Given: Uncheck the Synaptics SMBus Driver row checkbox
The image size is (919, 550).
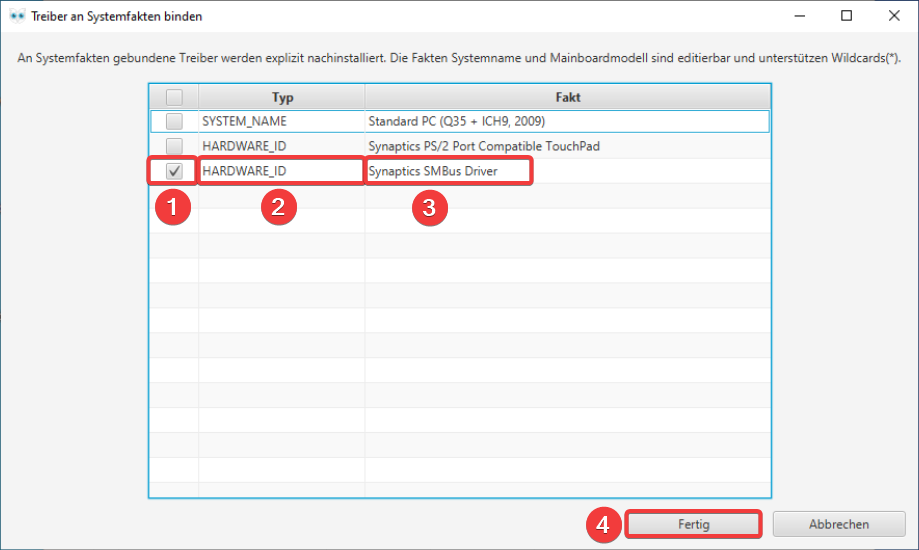Looking at the screenshot, I should (174, 171).
